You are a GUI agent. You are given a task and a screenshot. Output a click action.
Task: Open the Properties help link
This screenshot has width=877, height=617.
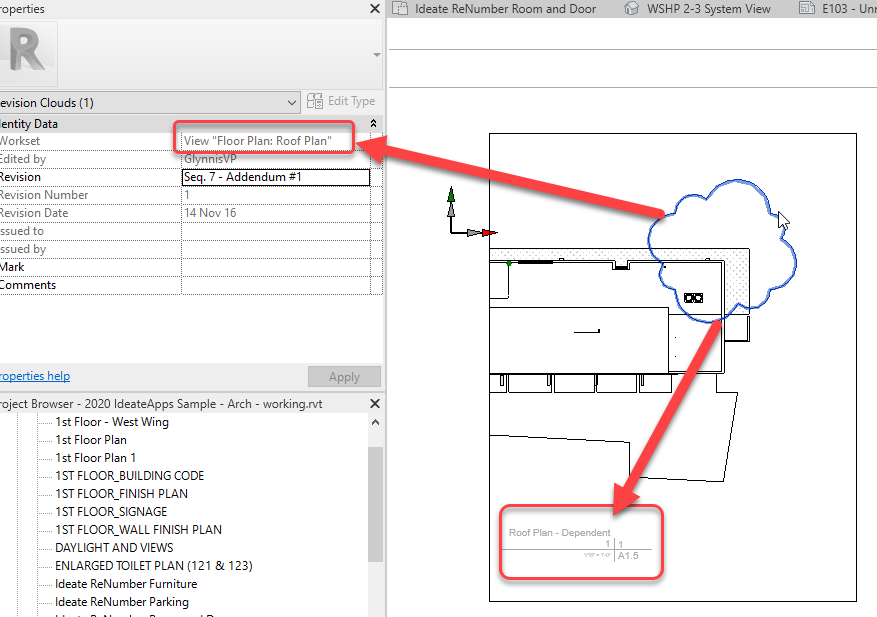pyautogui.click(x=34, y=376)
